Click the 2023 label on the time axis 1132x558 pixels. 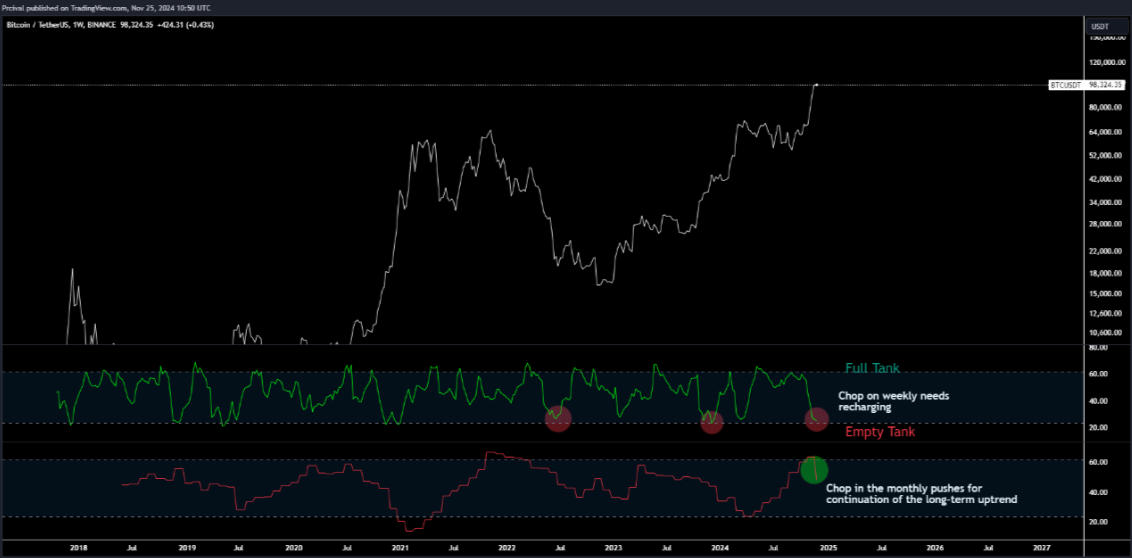pos(614,548)
